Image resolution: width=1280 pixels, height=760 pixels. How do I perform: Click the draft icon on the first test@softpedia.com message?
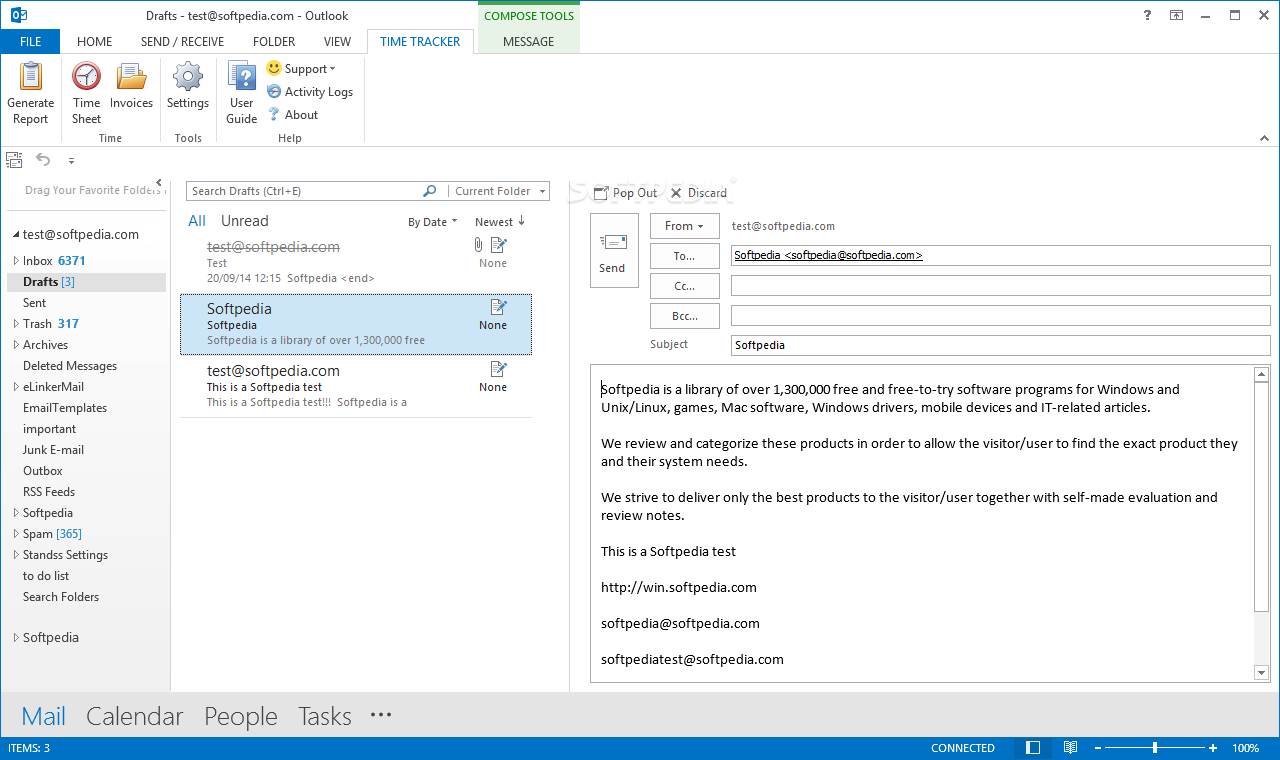coord(499,245)
